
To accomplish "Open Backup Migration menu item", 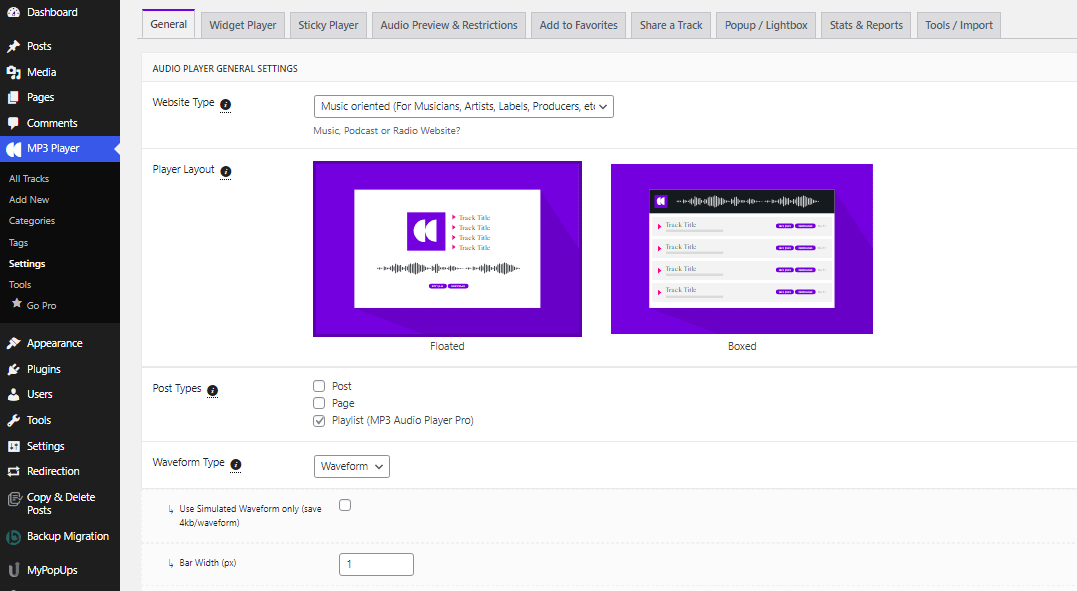I will click(x=60, y=537).
